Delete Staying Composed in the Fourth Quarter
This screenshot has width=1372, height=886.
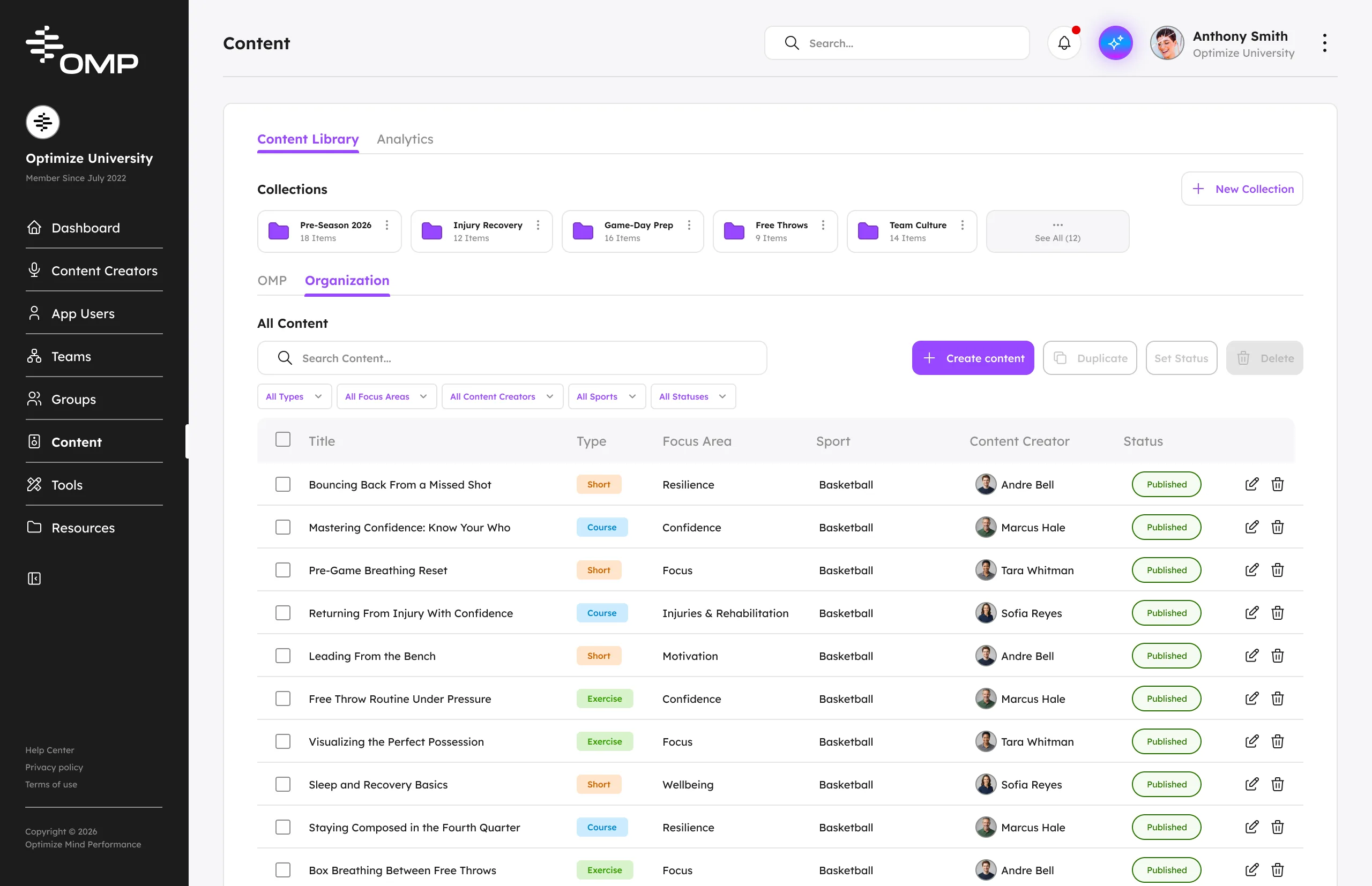pyautogui.click(x=1277, y=827)
